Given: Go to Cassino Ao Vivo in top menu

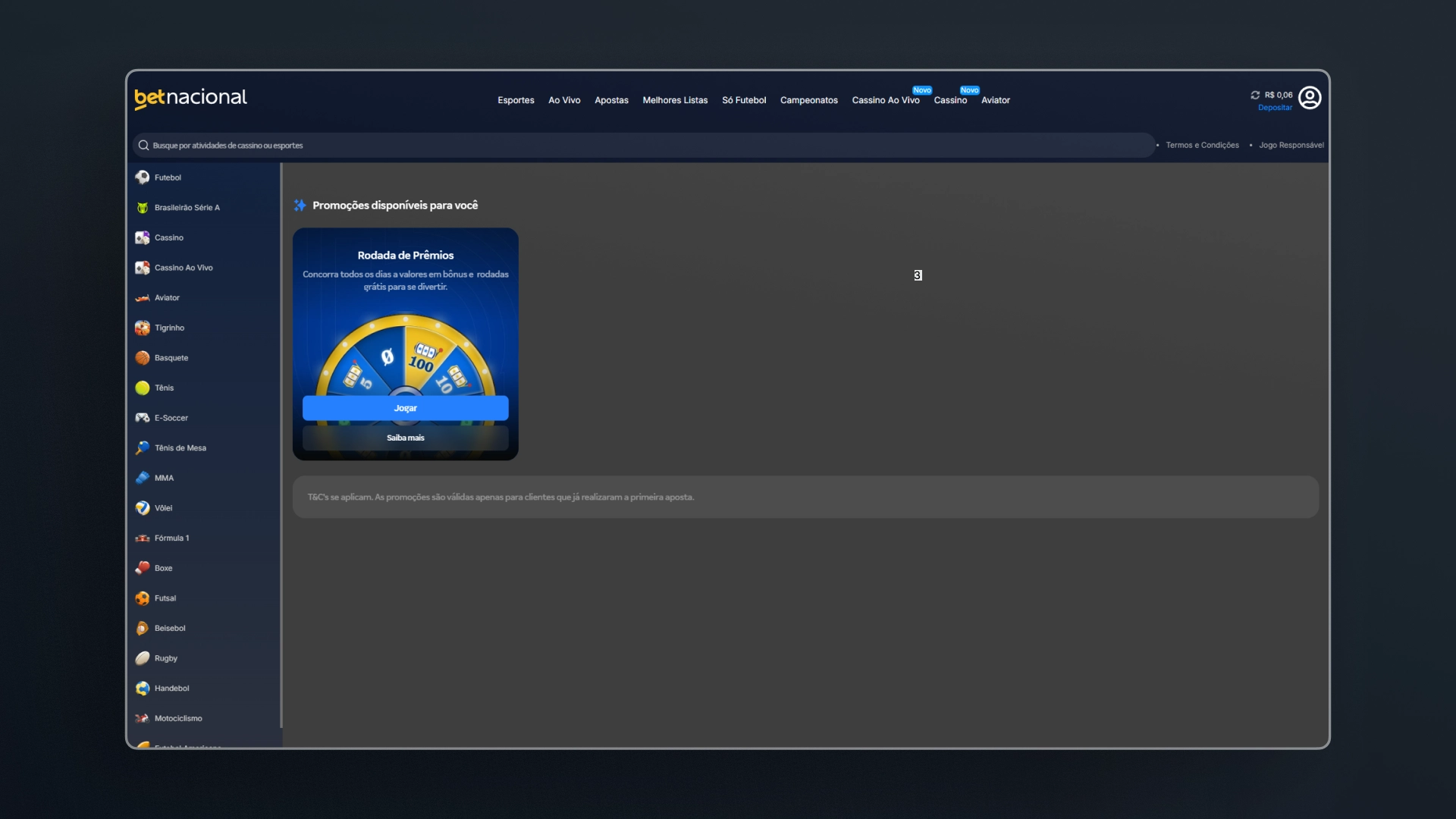Looking at the screenshot, I should click(885, 100).
